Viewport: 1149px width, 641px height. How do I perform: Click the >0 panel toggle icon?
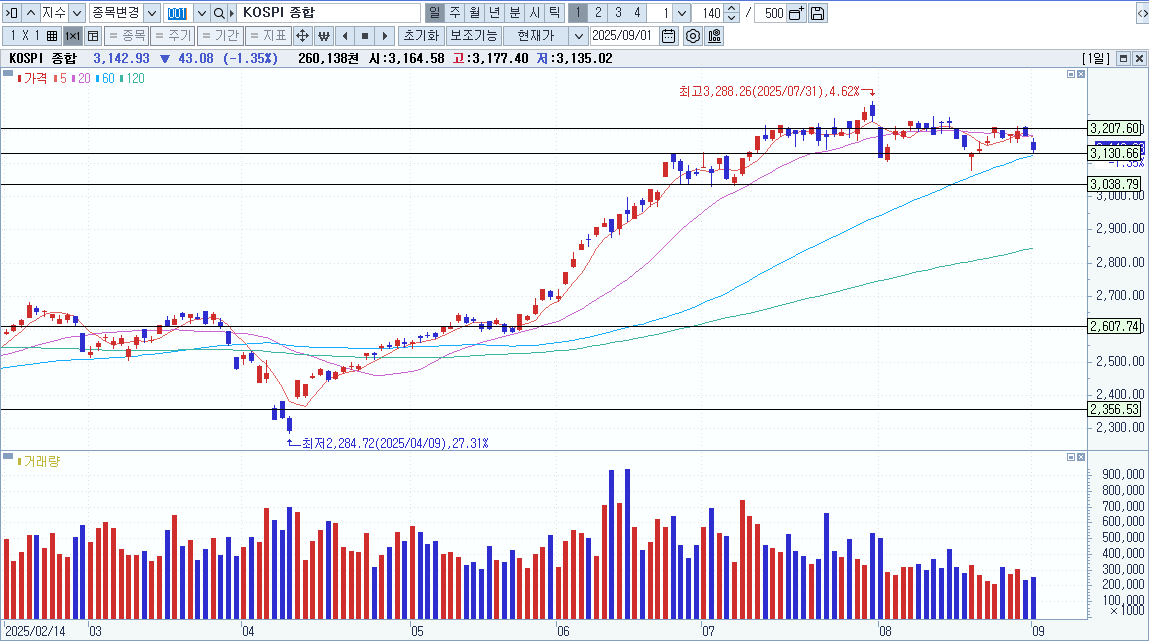[x=12, y=13]
